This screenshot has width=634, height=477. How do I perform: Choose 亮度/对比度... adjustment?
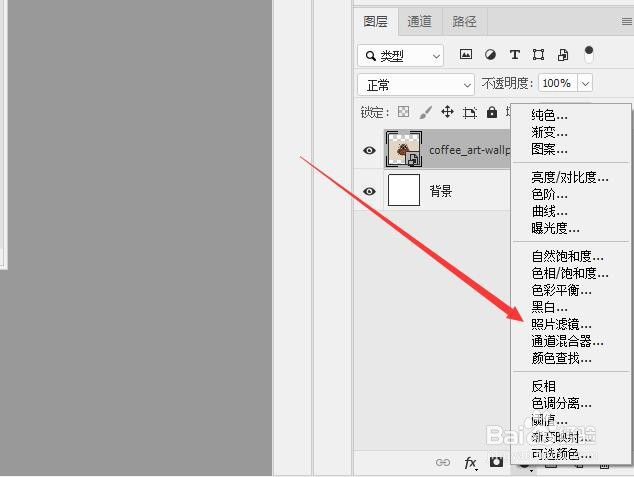tap(571, 177)
